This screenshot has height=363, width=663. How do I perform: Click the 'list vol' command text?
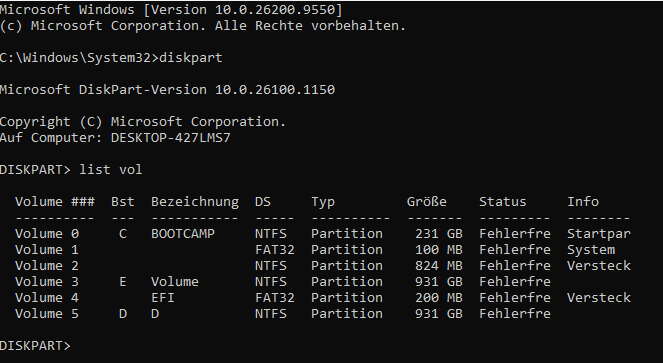[x=111, y=170]
